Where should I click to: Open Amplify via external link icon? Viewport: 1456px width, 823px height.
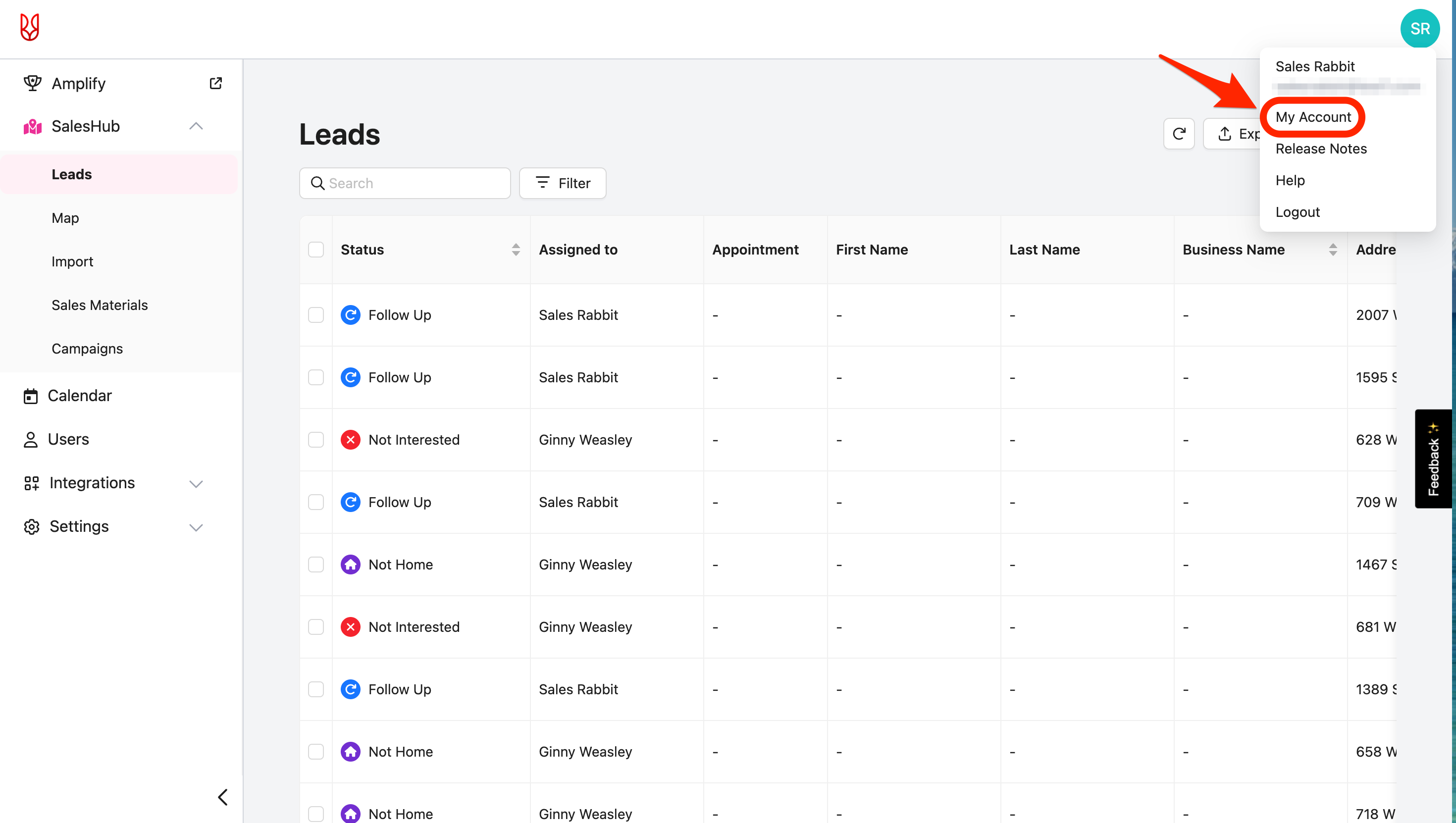tap(215, 83)
